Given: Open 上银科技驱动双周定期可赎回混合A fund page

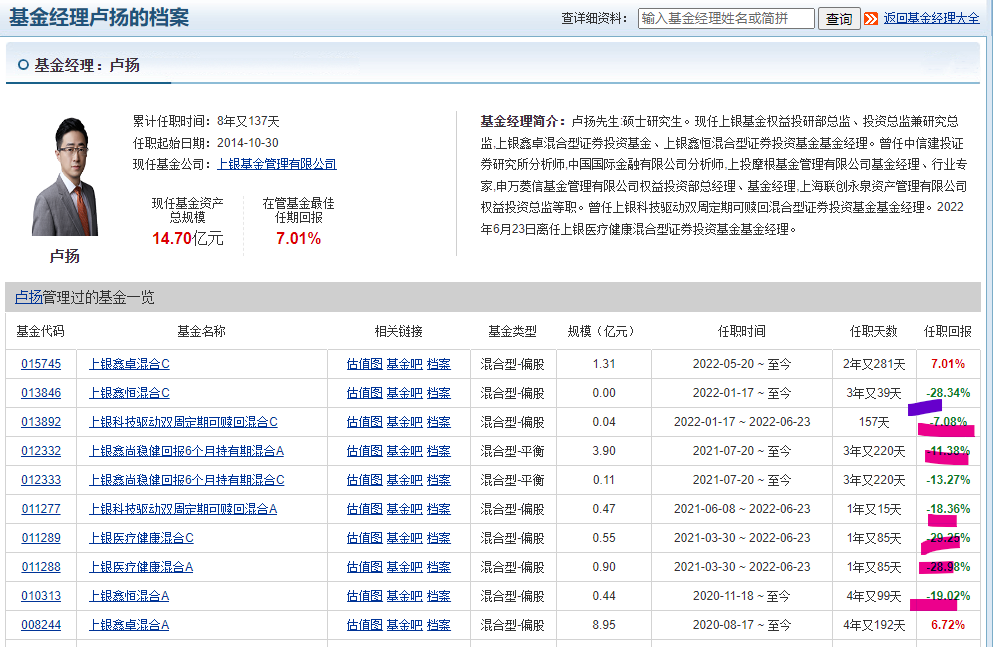Looking at the screenshot, I should [x=183, y=509].
